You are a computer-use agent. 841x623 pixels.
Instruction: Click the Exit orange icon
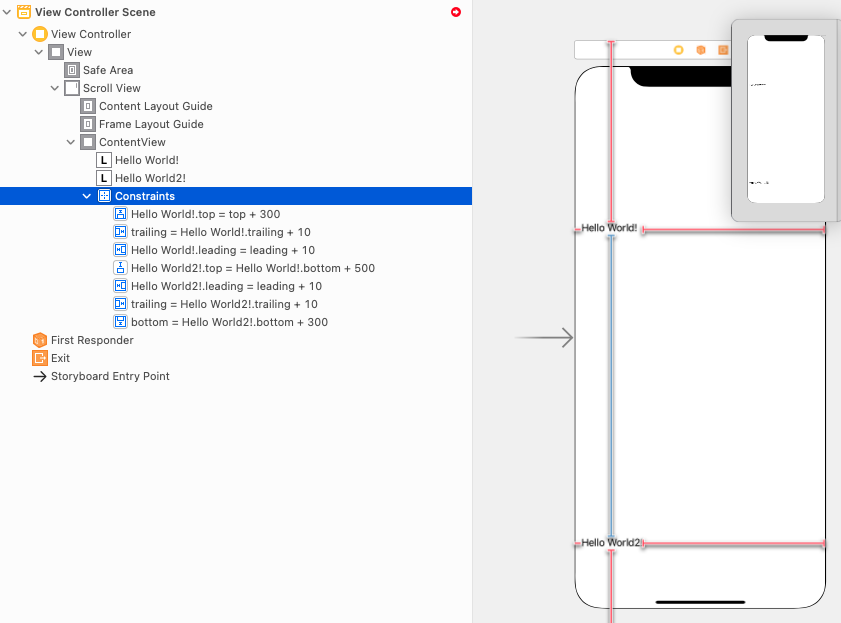[40, 358]
